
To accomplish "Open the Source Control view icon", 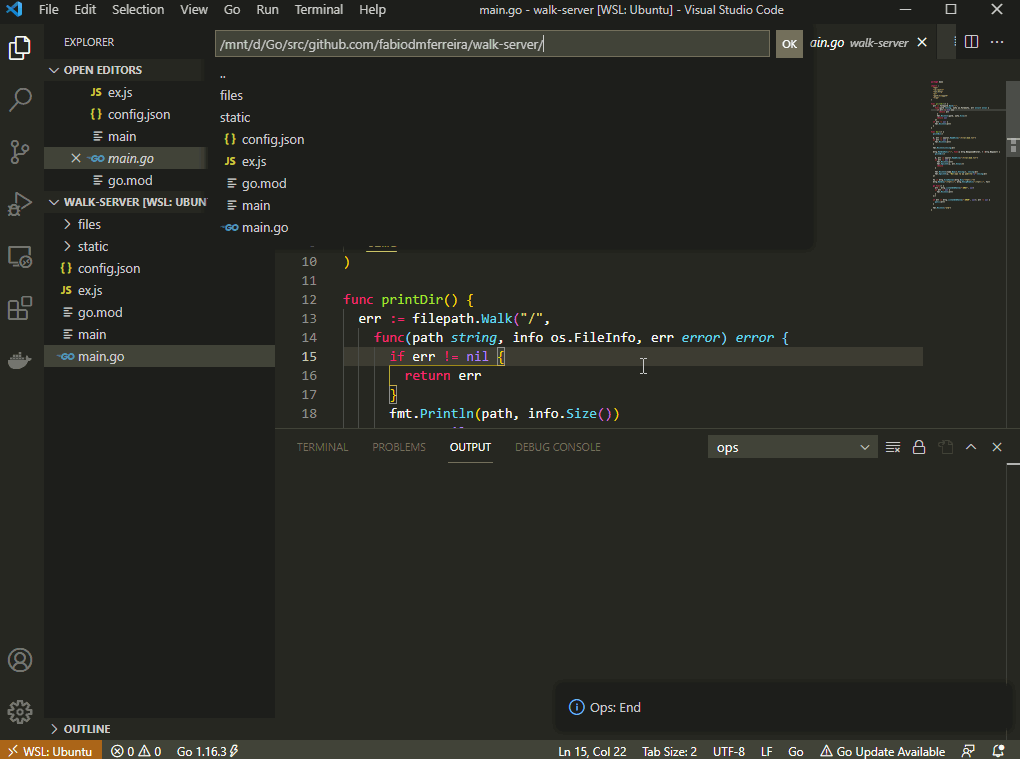I will pos(20,152).
